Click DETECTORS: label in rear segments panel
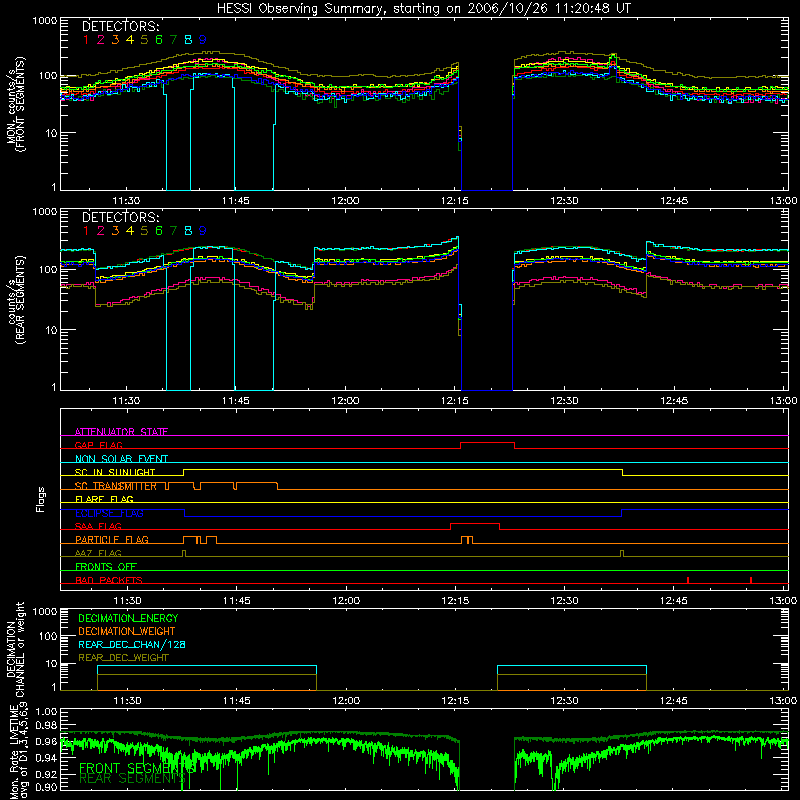Image resolution: width=800 pixels, height=800 pixels. pyautogui.click(x=121, y=217)
